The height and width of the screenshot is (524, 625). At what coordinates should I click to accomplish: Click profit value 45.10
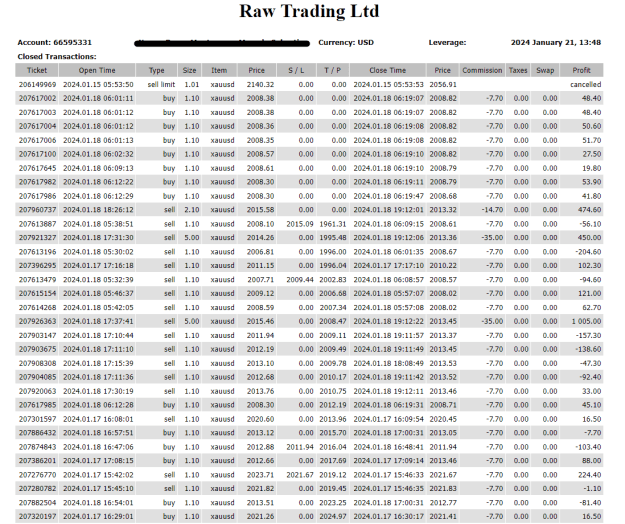(x=592, y=405)
